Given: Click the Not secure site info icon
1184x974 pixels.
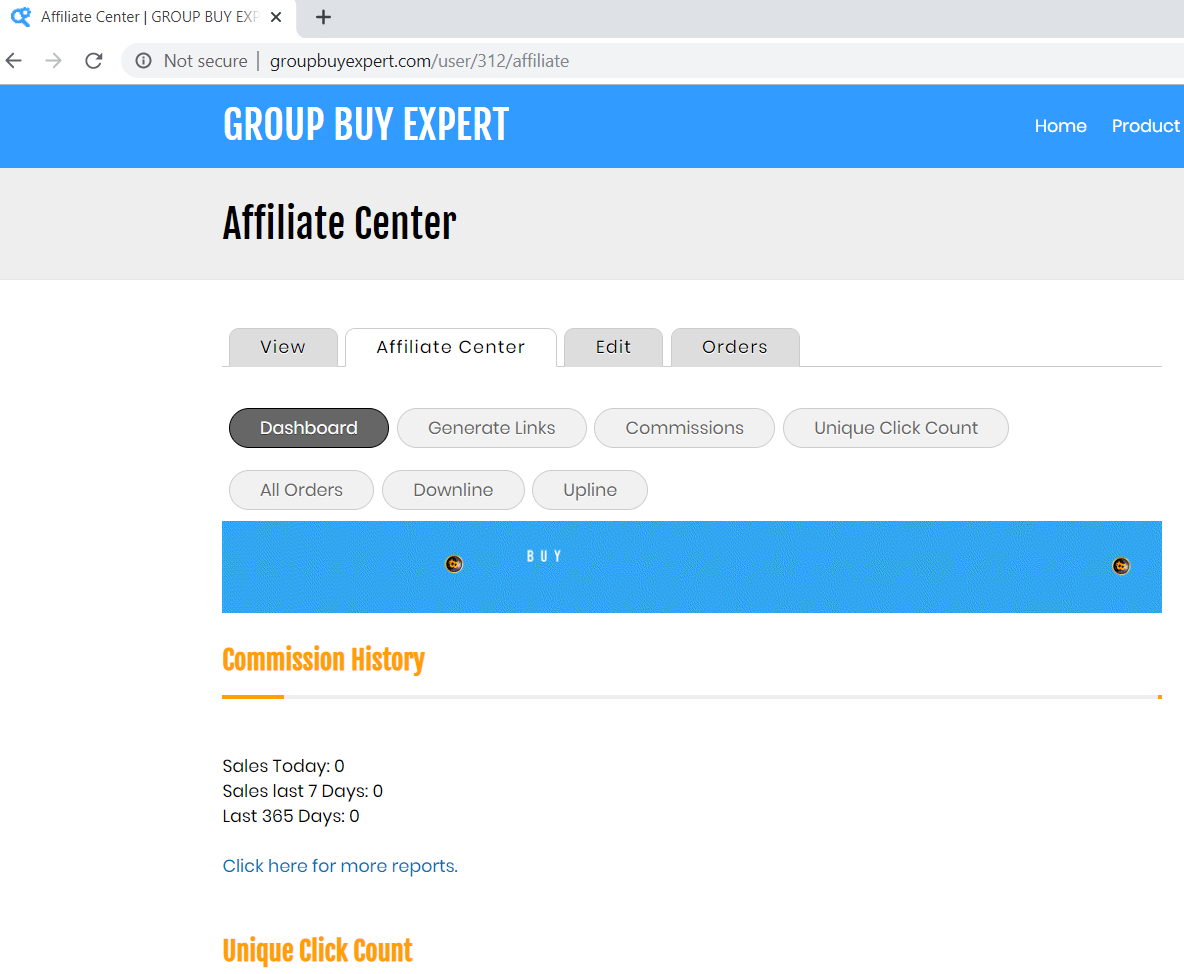Looking at the screenshot, I should (x=144, y=61).
